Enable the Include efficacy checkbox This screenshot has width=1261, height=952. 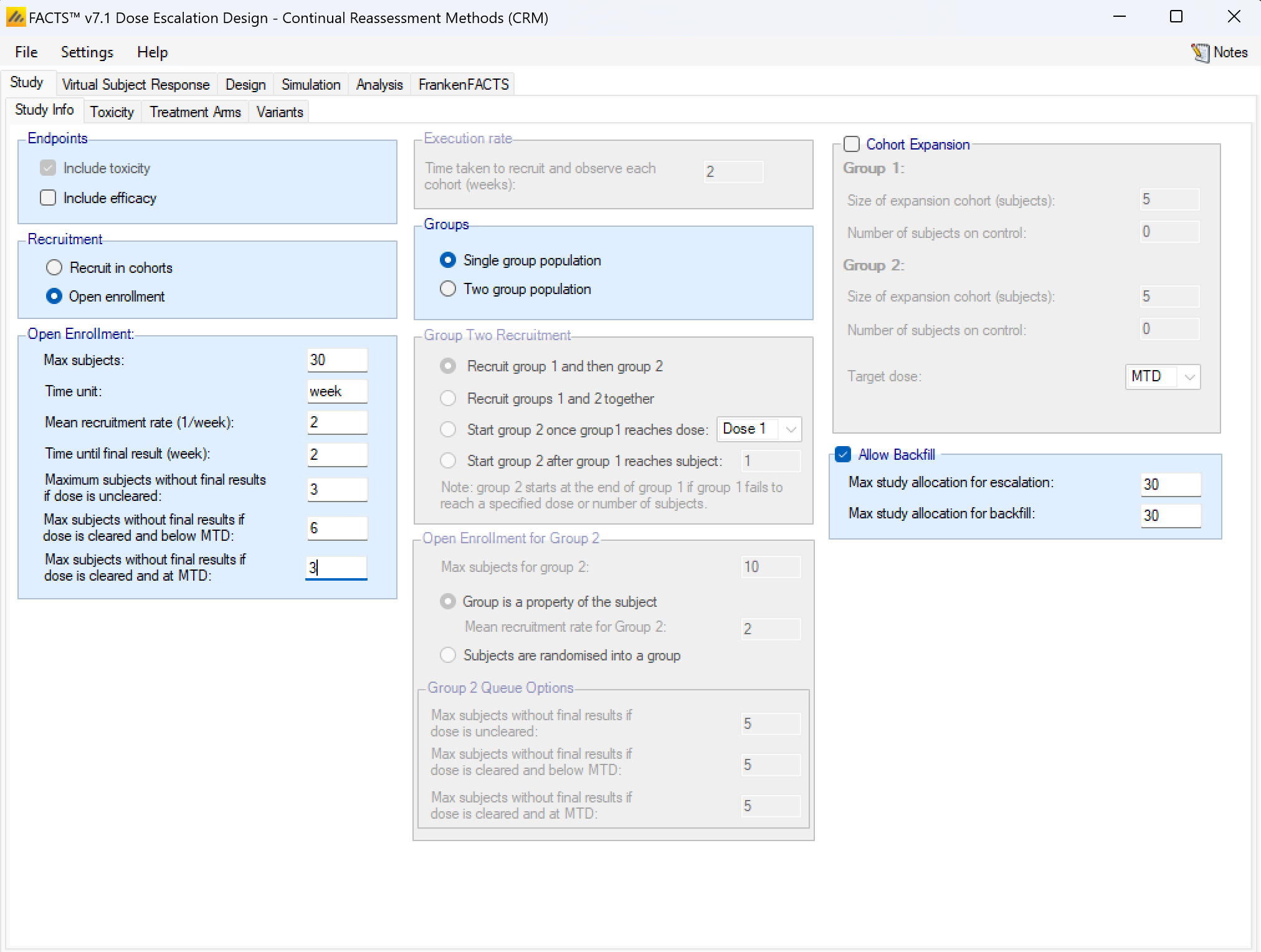(x=48, y=198)
